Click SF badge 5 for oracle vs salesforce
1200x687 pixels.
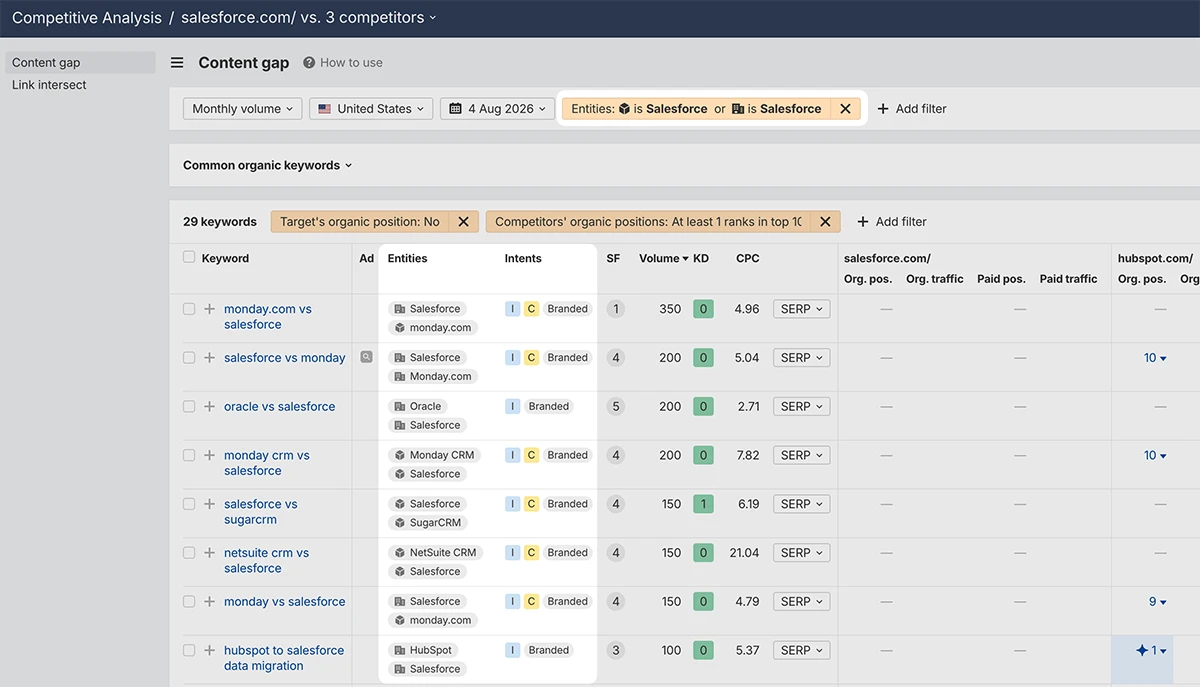click(615, 407)
